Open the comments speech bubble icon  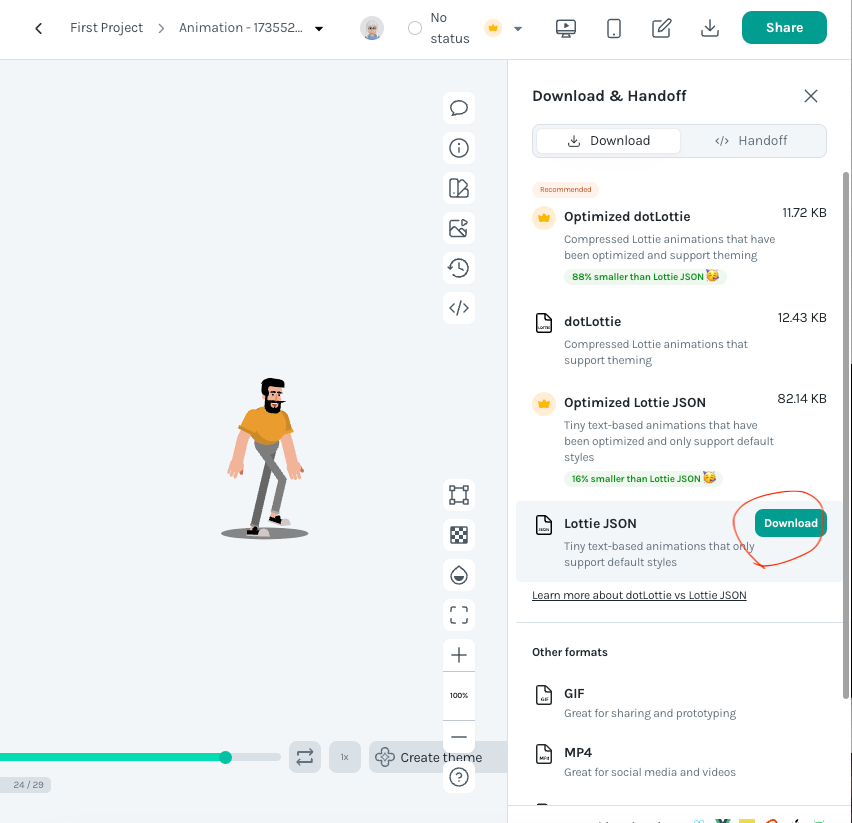459,108
